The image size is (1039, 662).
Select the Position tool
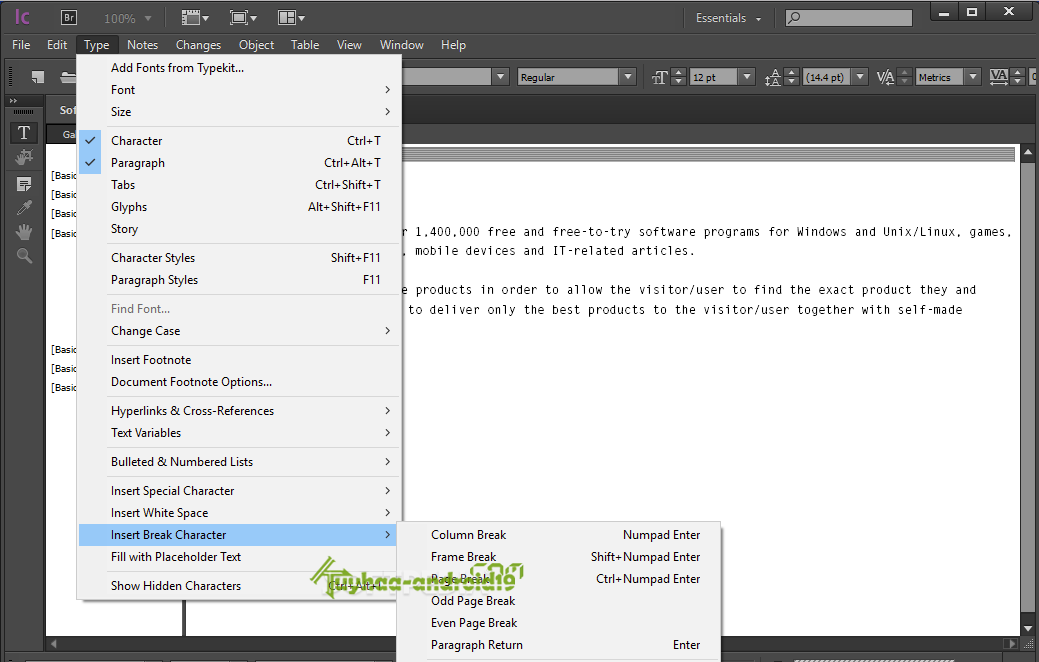point(24,158)
